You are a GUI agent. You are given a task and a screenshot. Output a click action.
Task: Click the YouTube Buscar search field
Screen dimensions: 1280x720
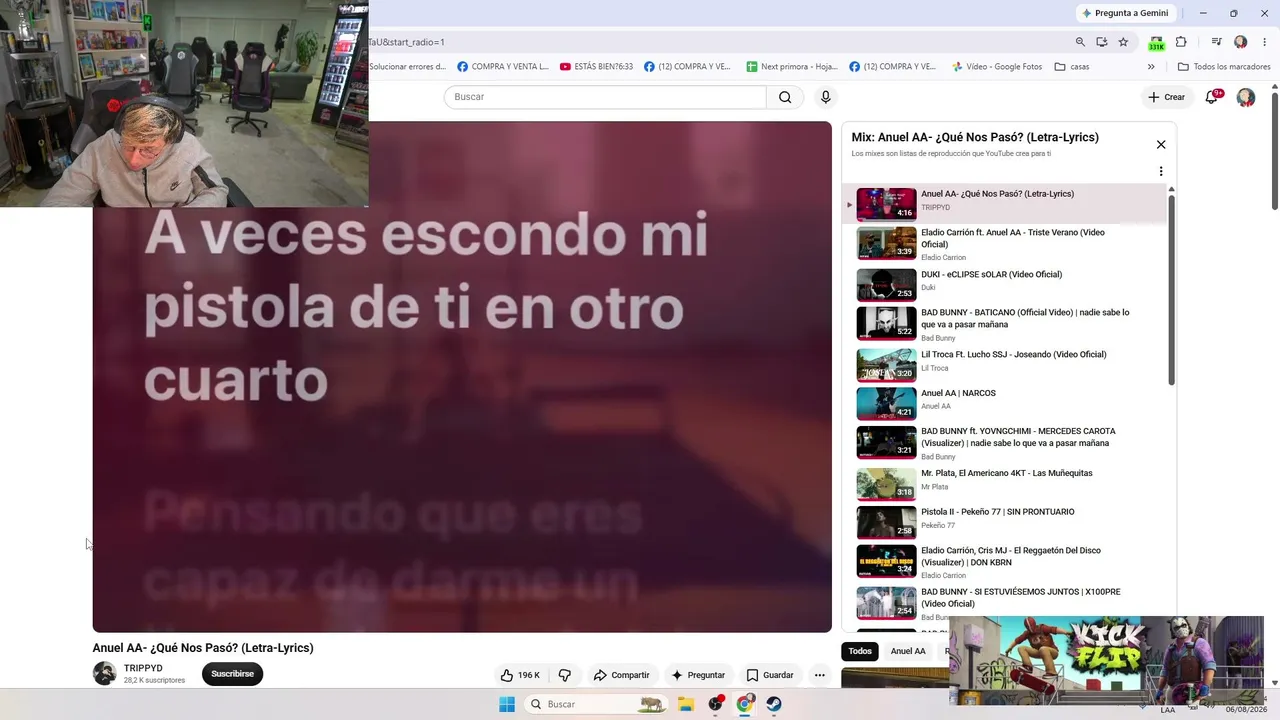point(605,97)
